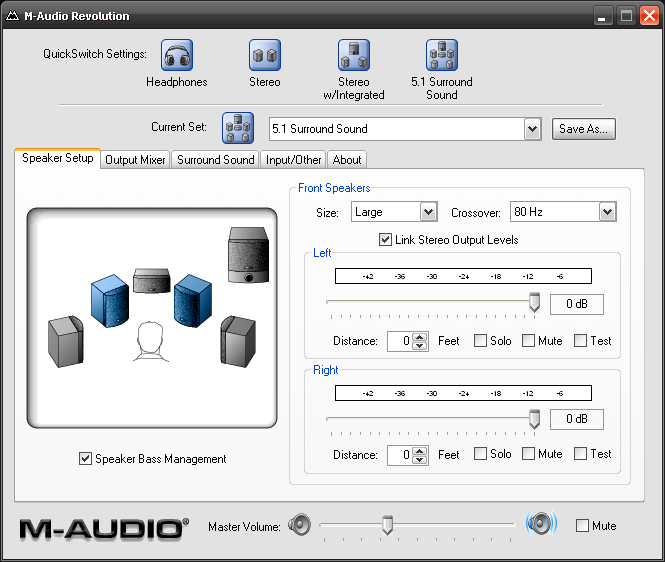
Task: Select the subwoofer in speaker diagram
Action: coord(249,255)
